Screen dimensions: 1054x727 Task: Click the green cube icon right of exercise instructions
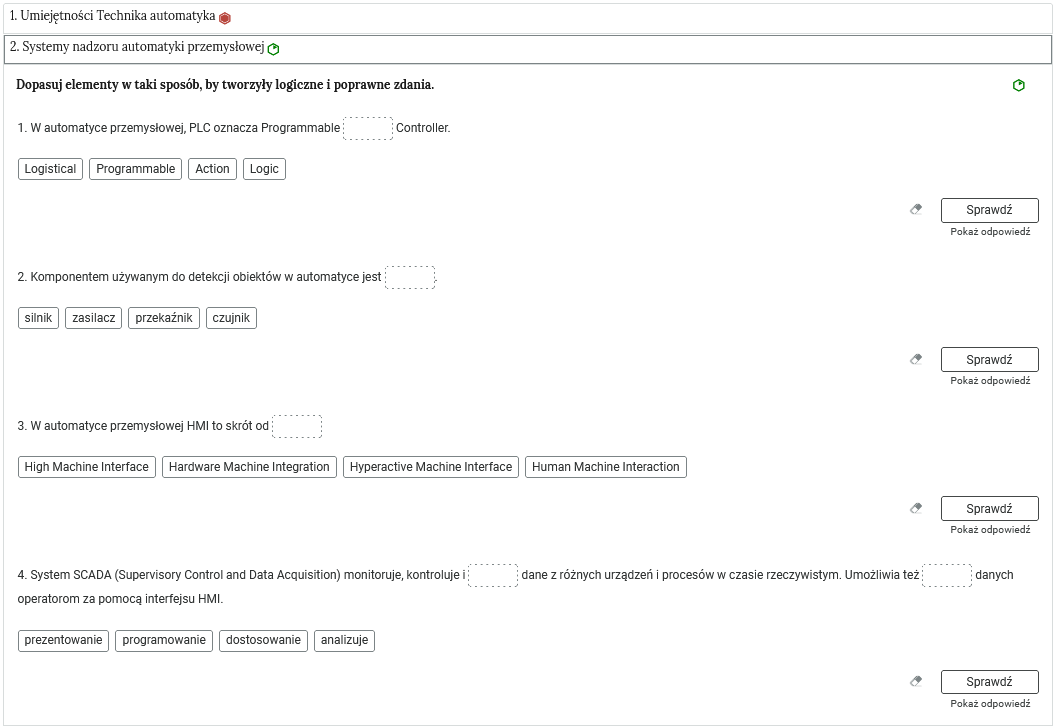coord(1018,85)
